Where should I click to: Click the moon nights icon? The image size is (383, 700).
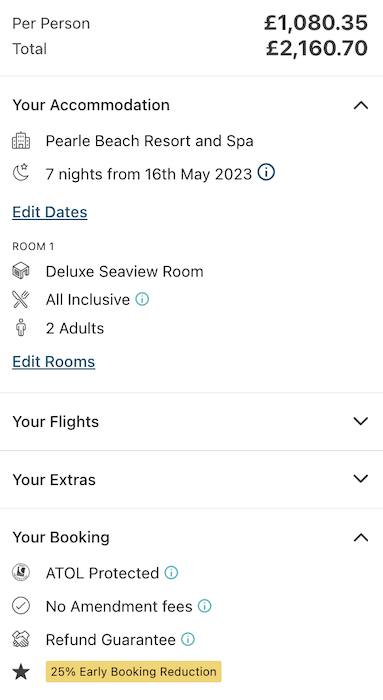tap(21, 173)
